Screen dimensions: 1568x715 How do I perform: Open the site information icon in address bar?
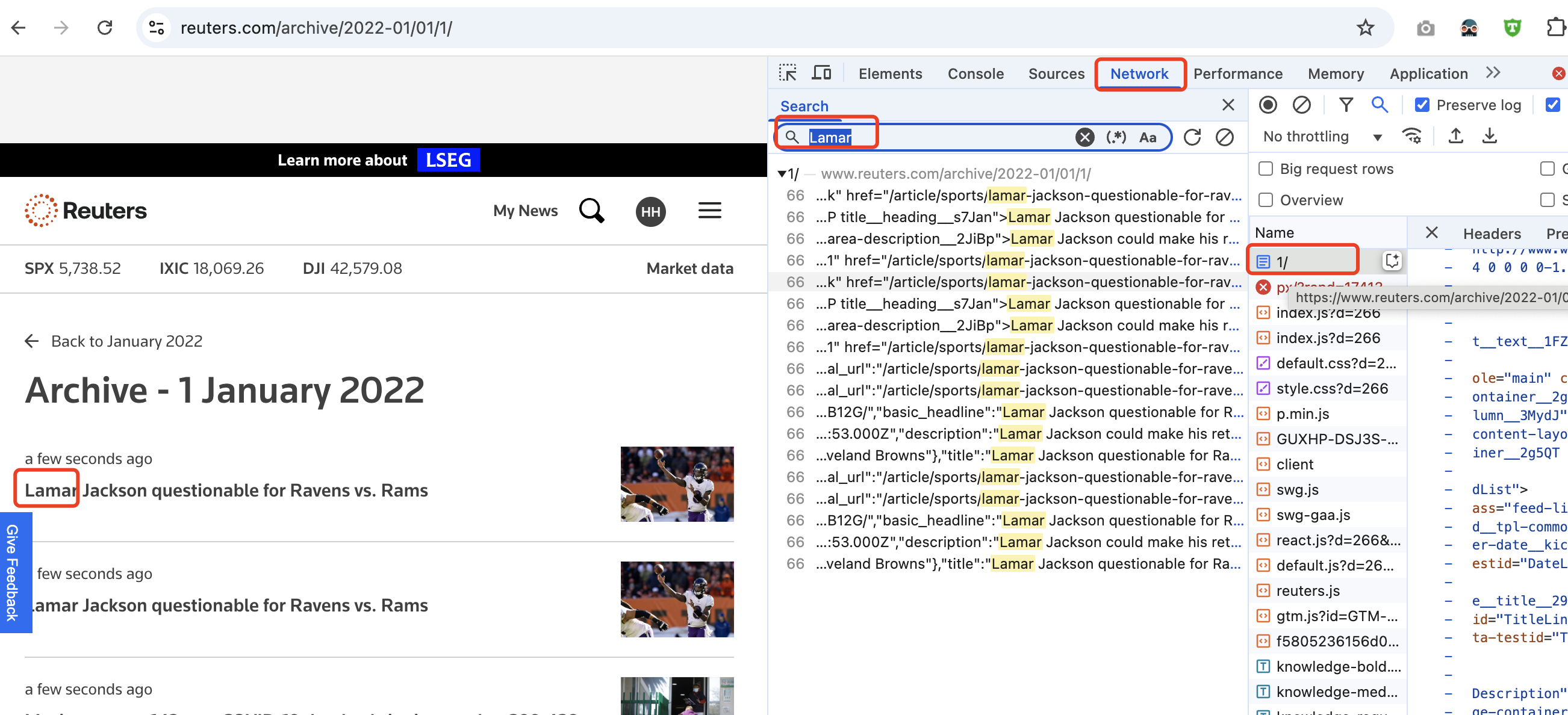pyautogui.click(x=157, y=27)
